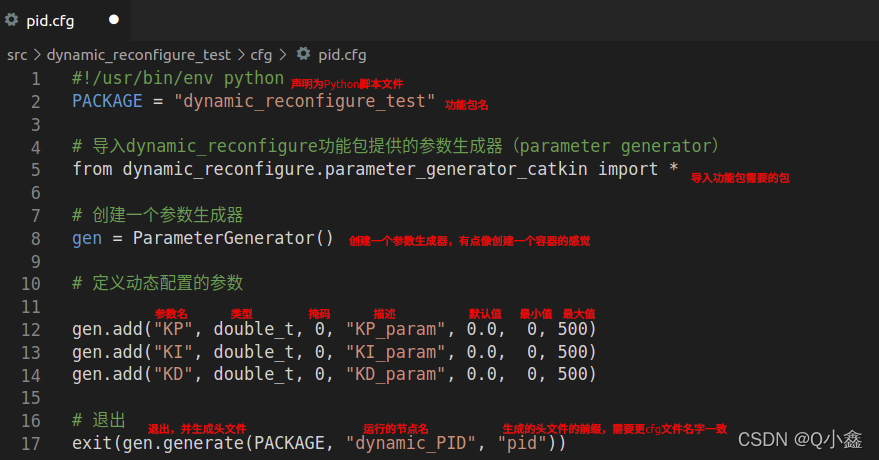Expand the chevron after dynamic_reconfigure_test in the breadcrumb
The height and width of the screenshot is (460, 879).
[240, 55]
